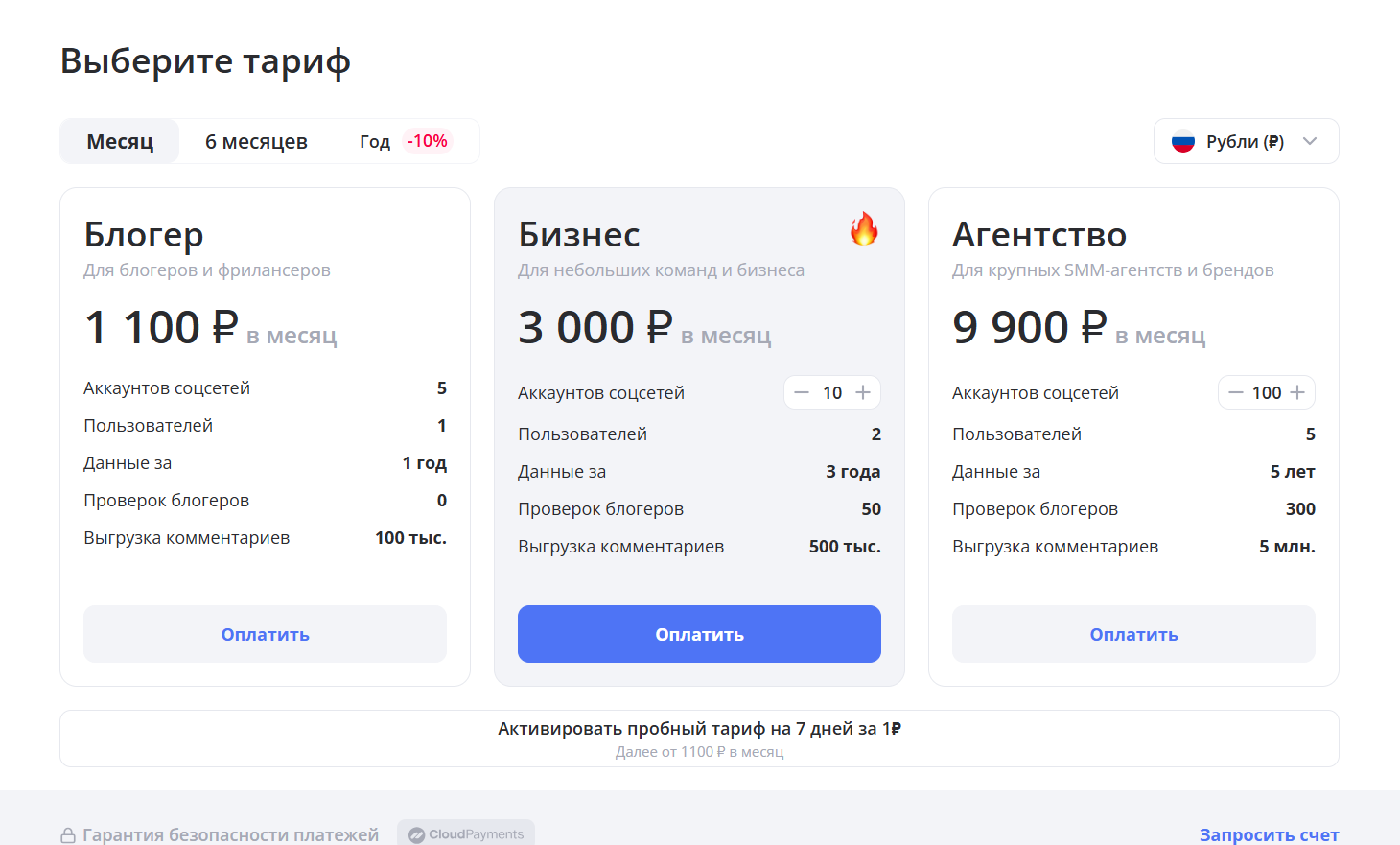Image resolution: width=1400 pixels, height=845 pixels.
Task: Click the account count value 10 on Бизнес
Action: (832, 392)
